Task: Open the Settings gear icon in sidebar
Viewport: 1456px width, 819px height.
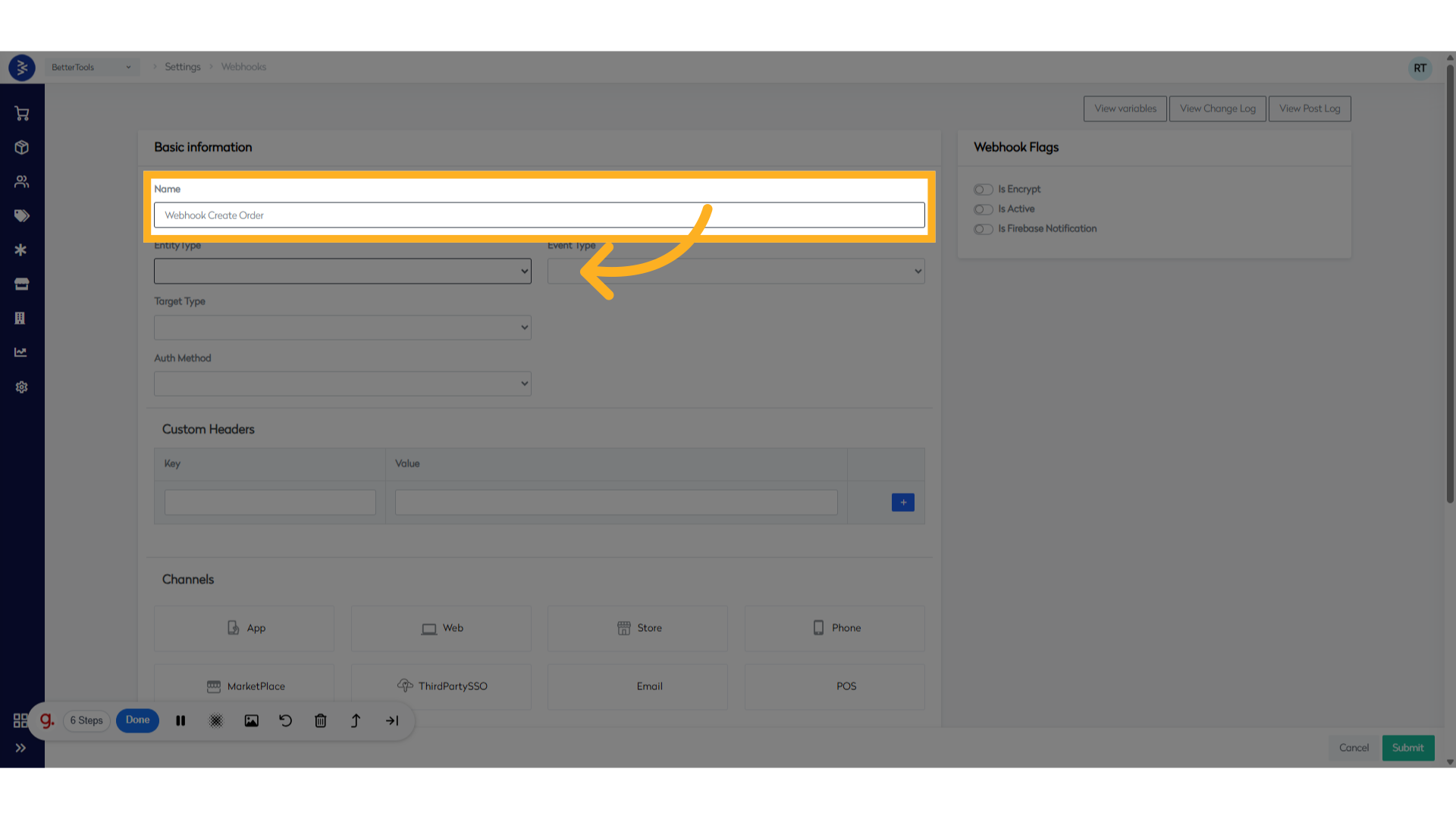Action: click(21, 387)
